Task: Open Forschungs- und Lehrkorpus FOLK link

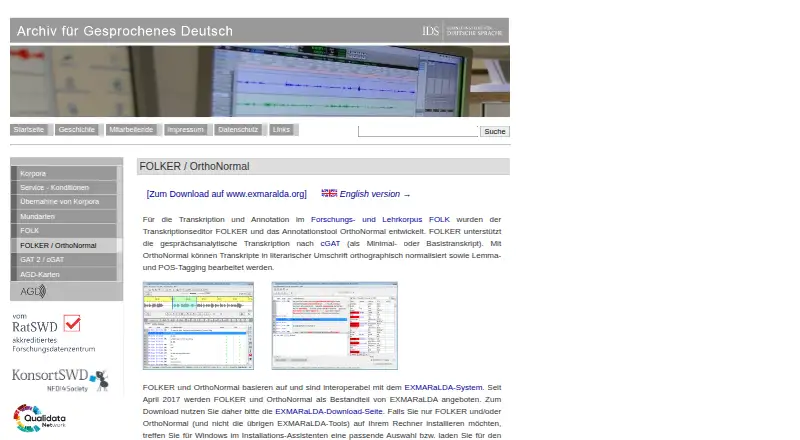Action: [380, 219]
